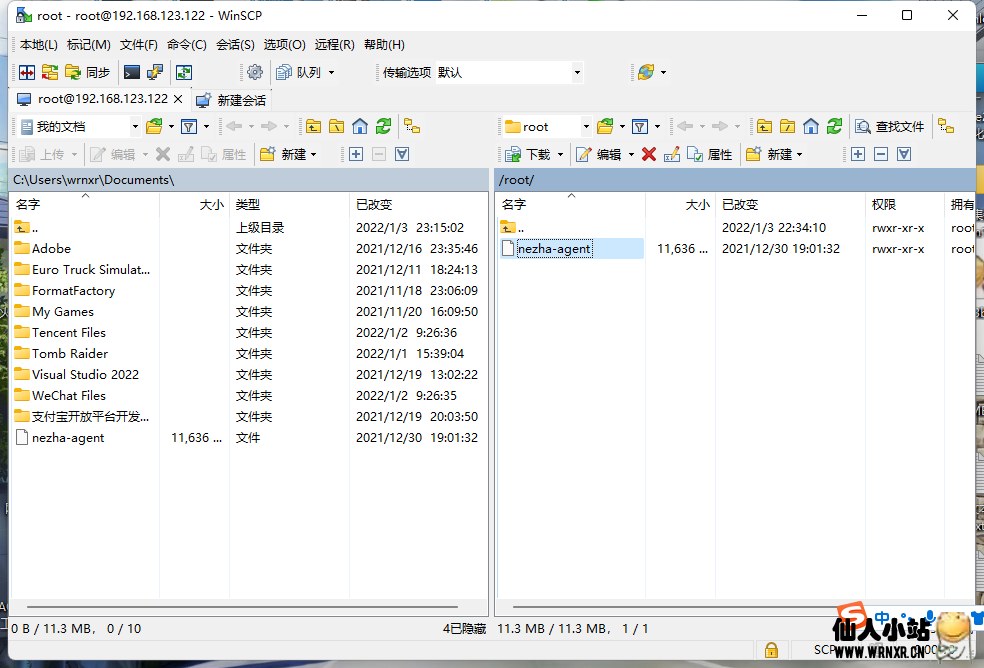
Task: Select the local nezha-agent file
Action: click(68, 438)
